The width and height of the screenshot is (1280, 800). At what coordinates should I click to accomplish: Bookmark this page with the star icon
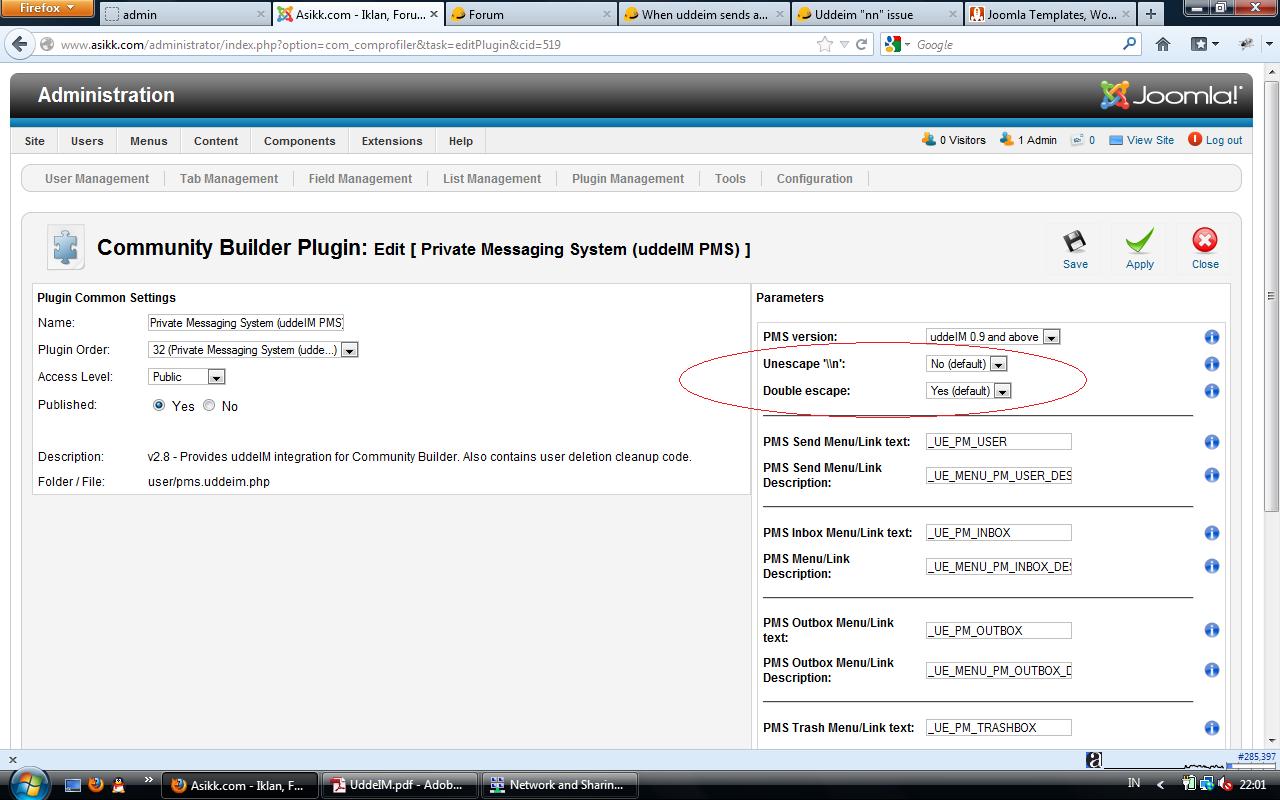point(824,44)
